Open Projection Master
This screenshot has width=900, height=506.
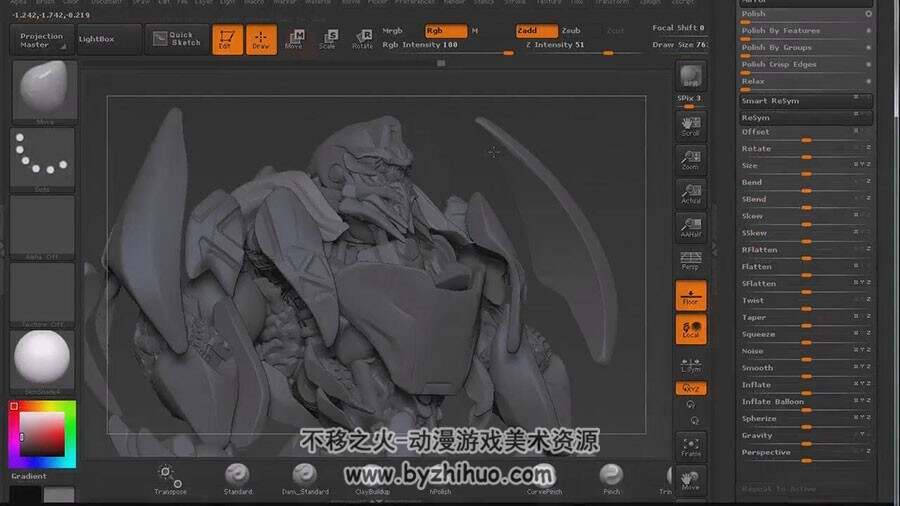click(x=42, y=40)
